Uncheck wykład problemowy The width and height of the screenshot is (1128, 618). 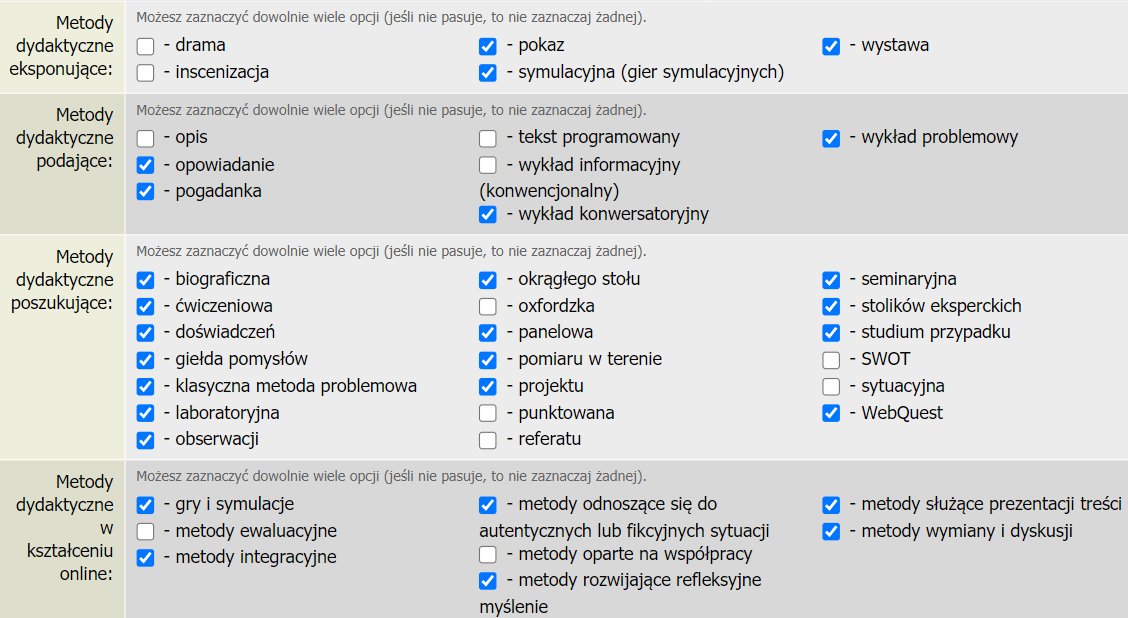coord(831,138)
